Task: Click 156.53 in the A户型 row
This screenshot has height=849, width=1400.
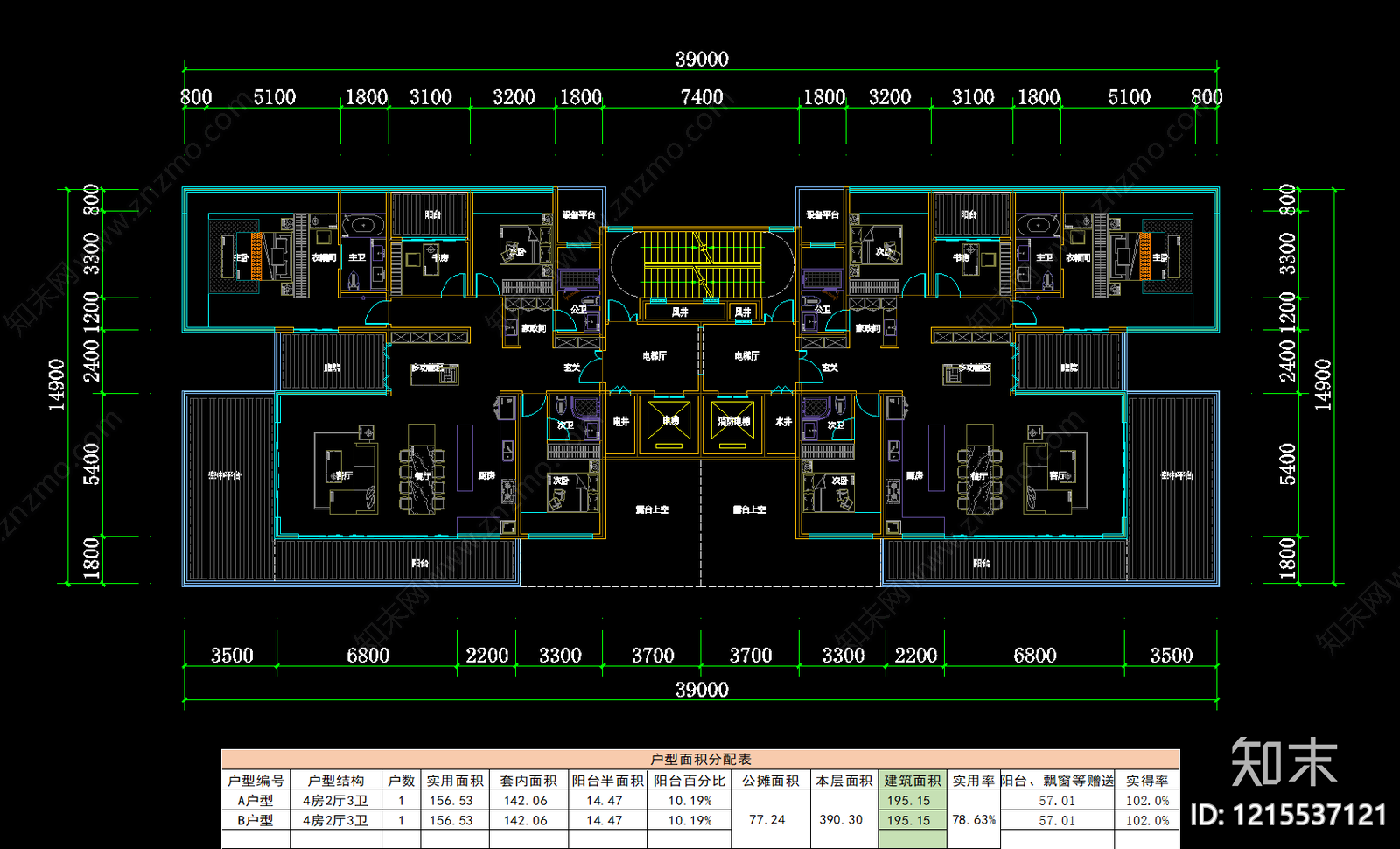Action: (451, 801)
